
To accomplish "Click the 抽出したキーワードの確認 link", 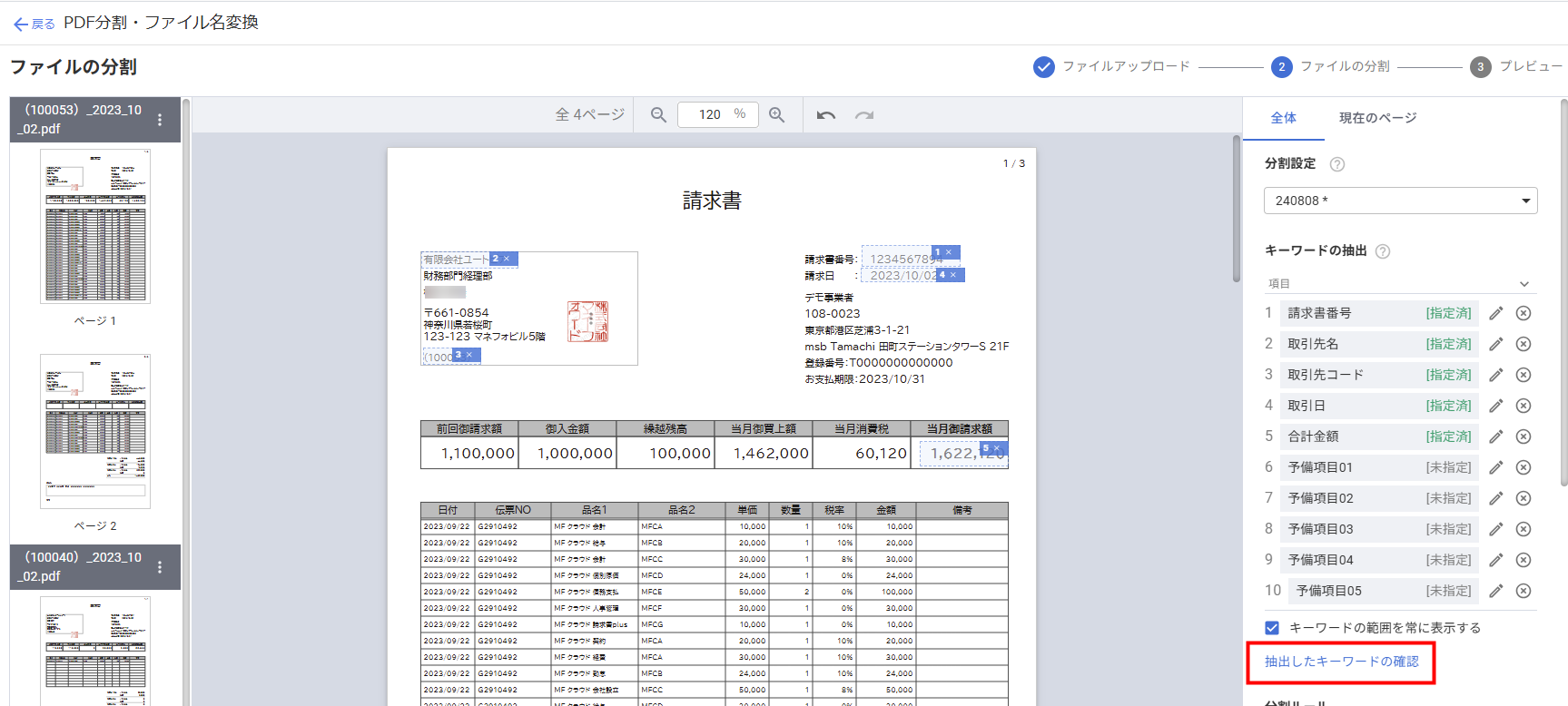I will pos(1341,662).
